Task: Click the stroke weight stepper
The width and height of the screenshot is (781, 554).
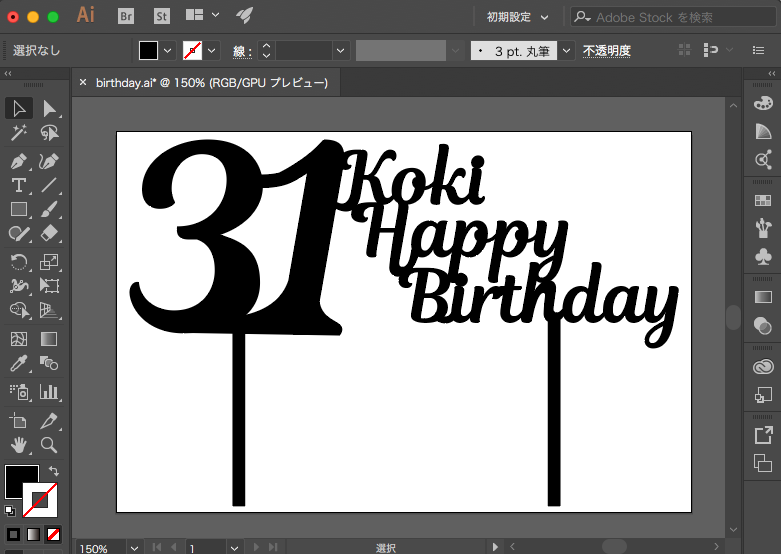Action: pyautogui.click(x=266, y=51)
